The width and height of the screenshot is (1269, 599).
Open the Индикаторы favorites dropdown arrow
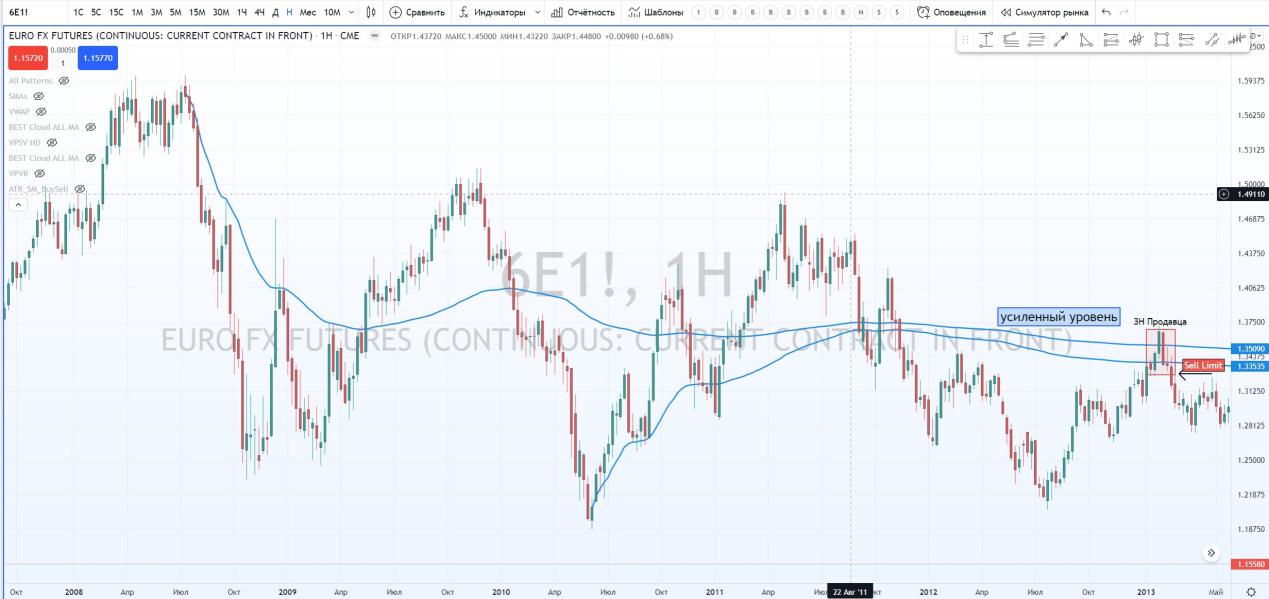click(537, 12)
